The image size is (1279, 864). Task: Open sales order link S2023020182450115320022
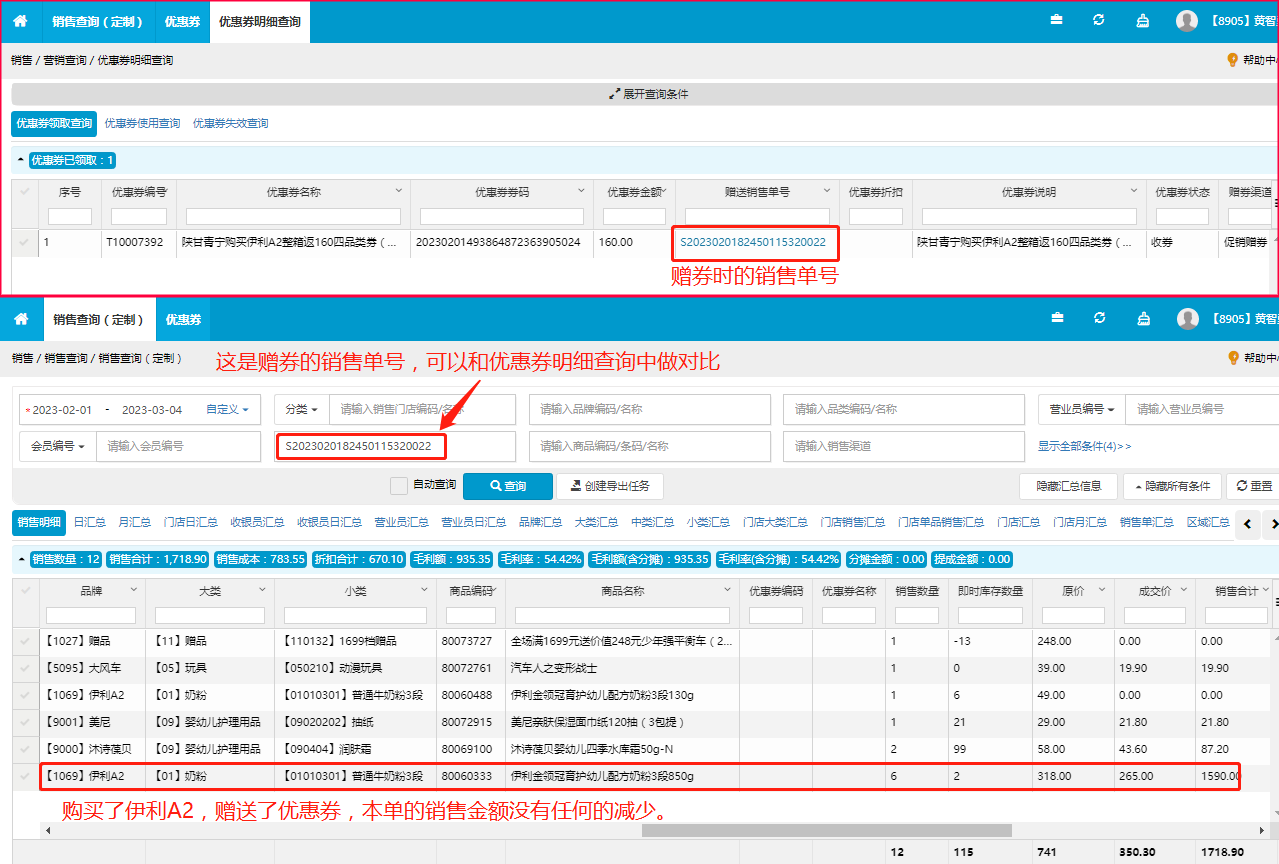[752, 242]
